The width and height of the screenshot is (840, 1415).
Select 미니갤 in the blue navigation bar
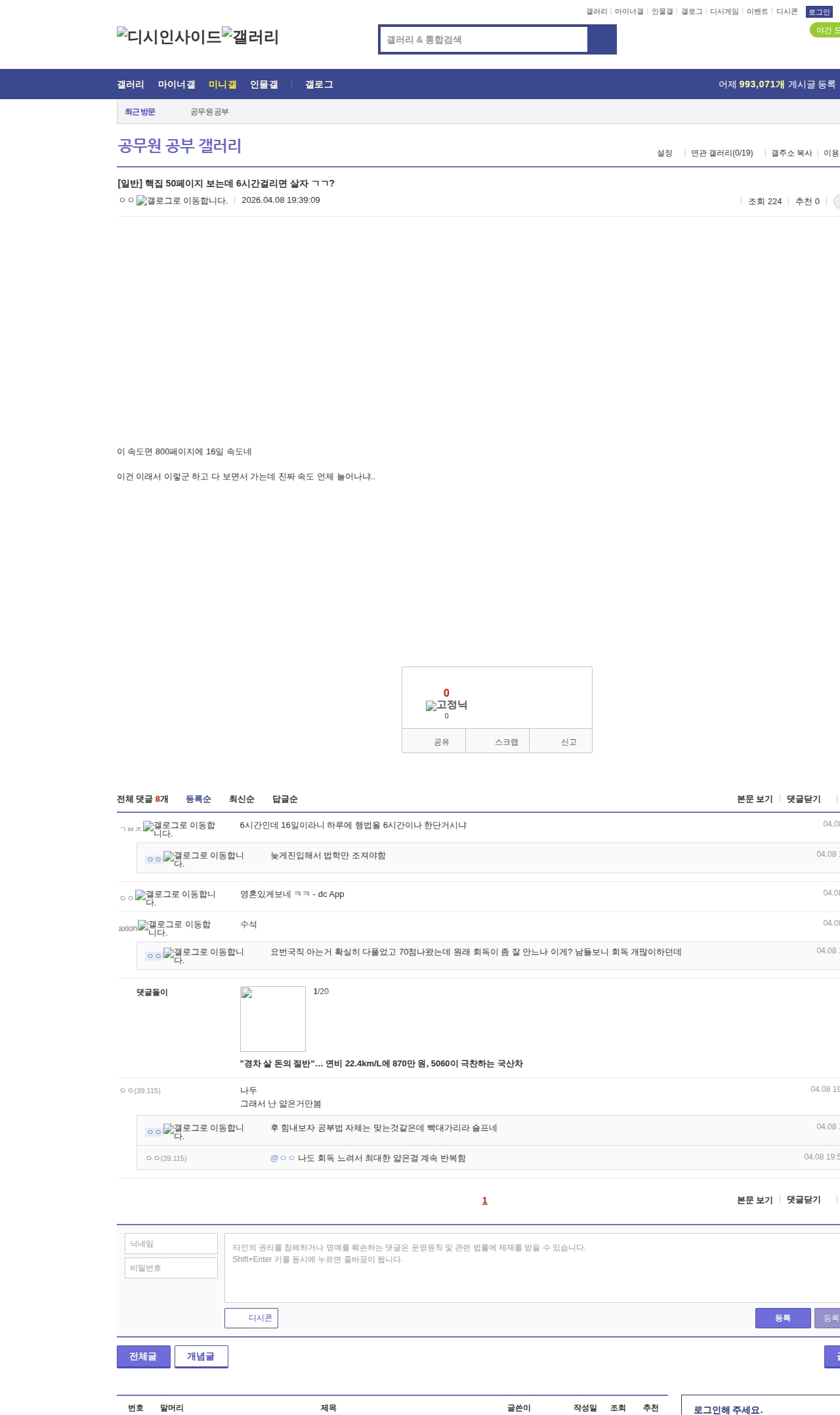[222, 85]
